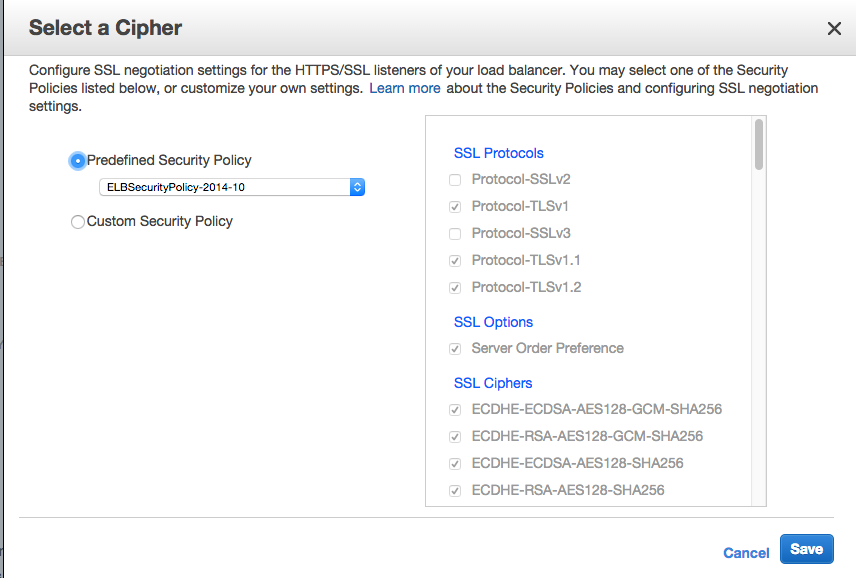Image resolution: width=856 pixels, height=578 pixels.
Task: Open the Learn more link
Action: [x=405, y=88]
